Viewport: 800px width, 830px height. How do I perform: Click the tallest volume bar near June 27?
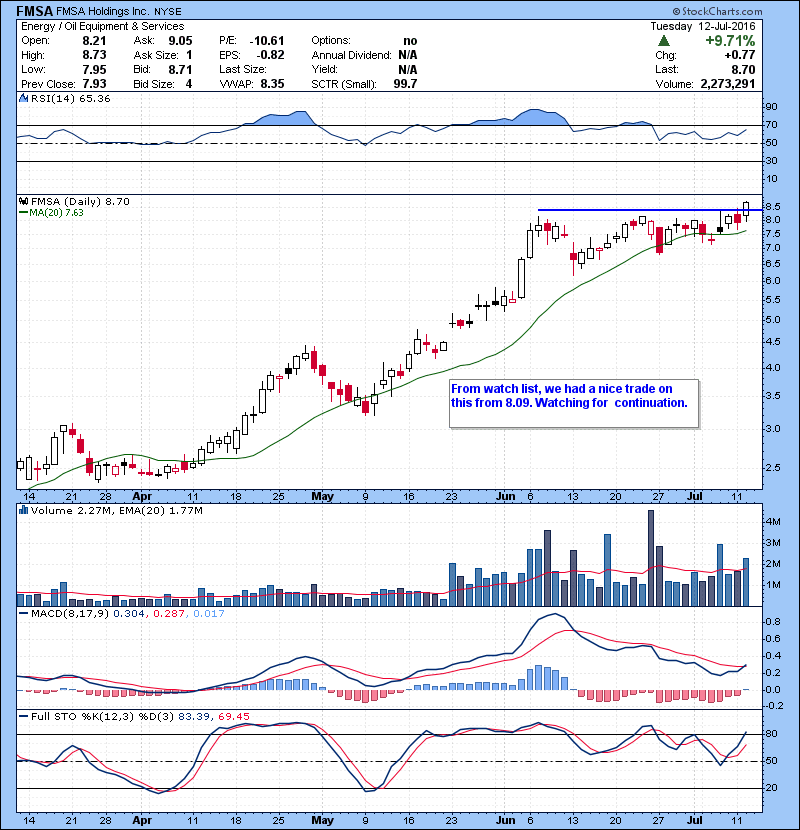[651, 558]
